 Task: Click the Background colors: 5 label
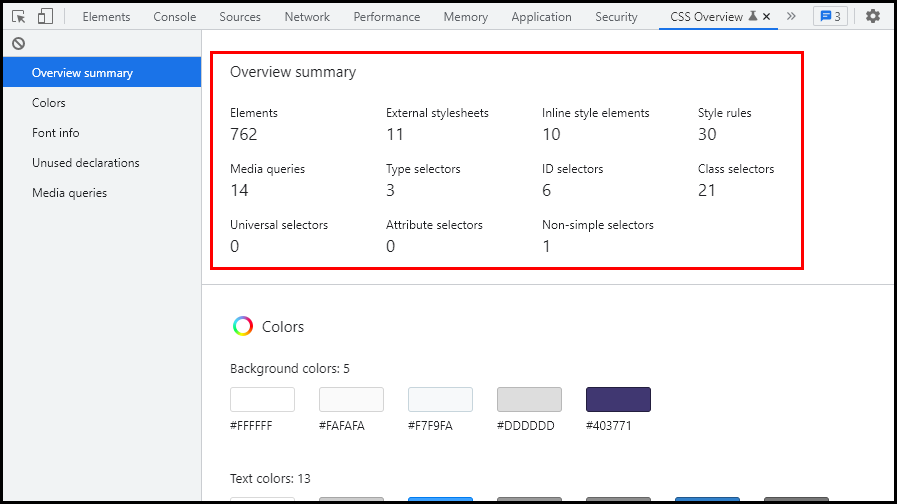[289, 369]
